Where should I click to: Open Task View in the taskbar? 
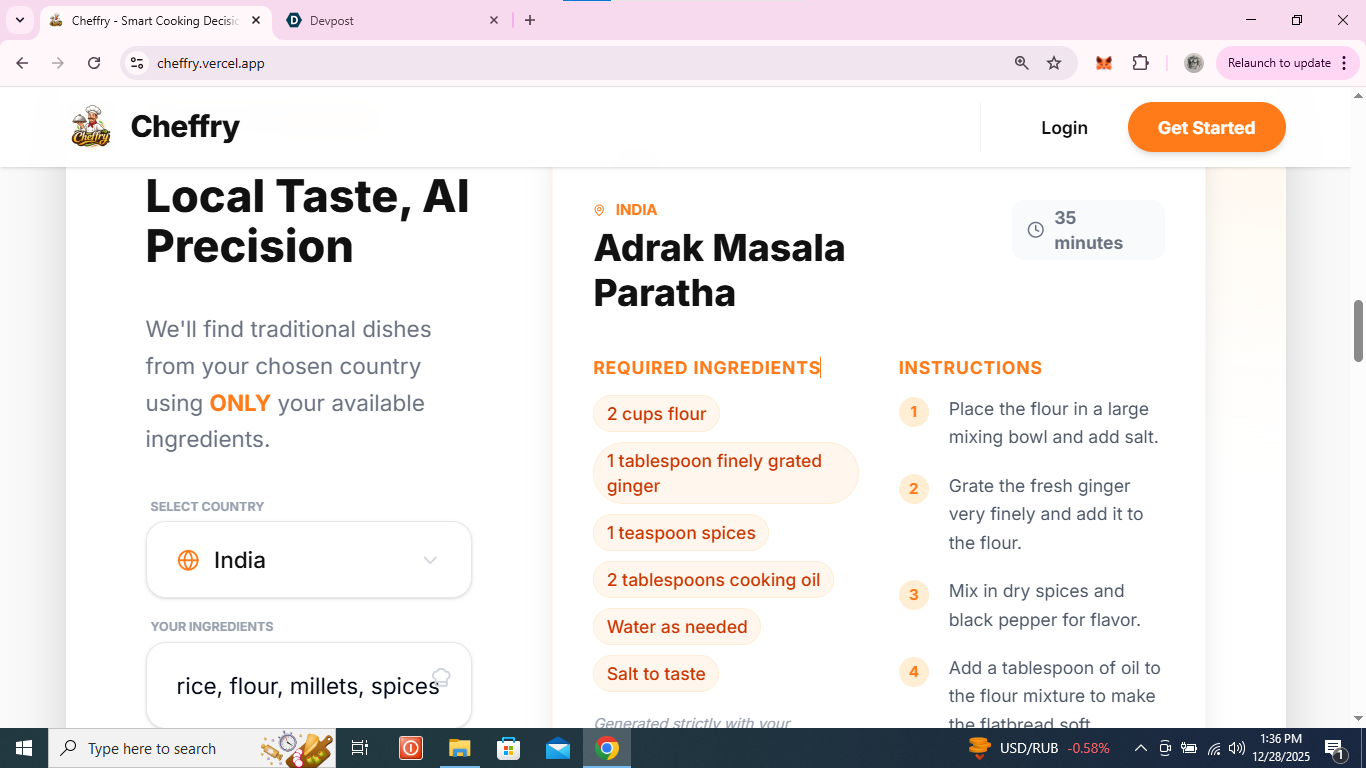pyautogui.click(x=360, y=748)
